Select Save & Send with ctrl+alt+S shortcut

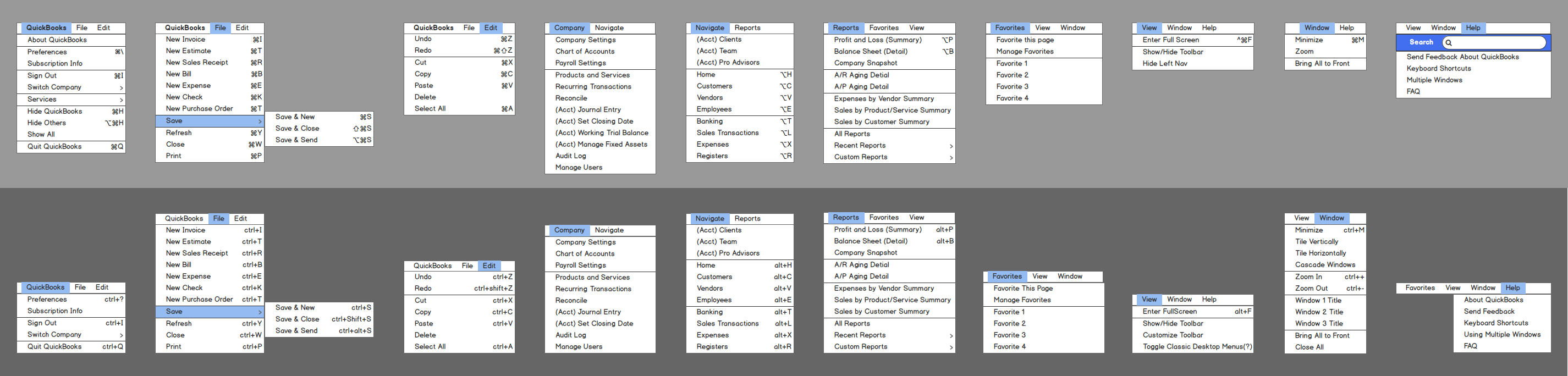pyautogui.click(x=320, y=331)
